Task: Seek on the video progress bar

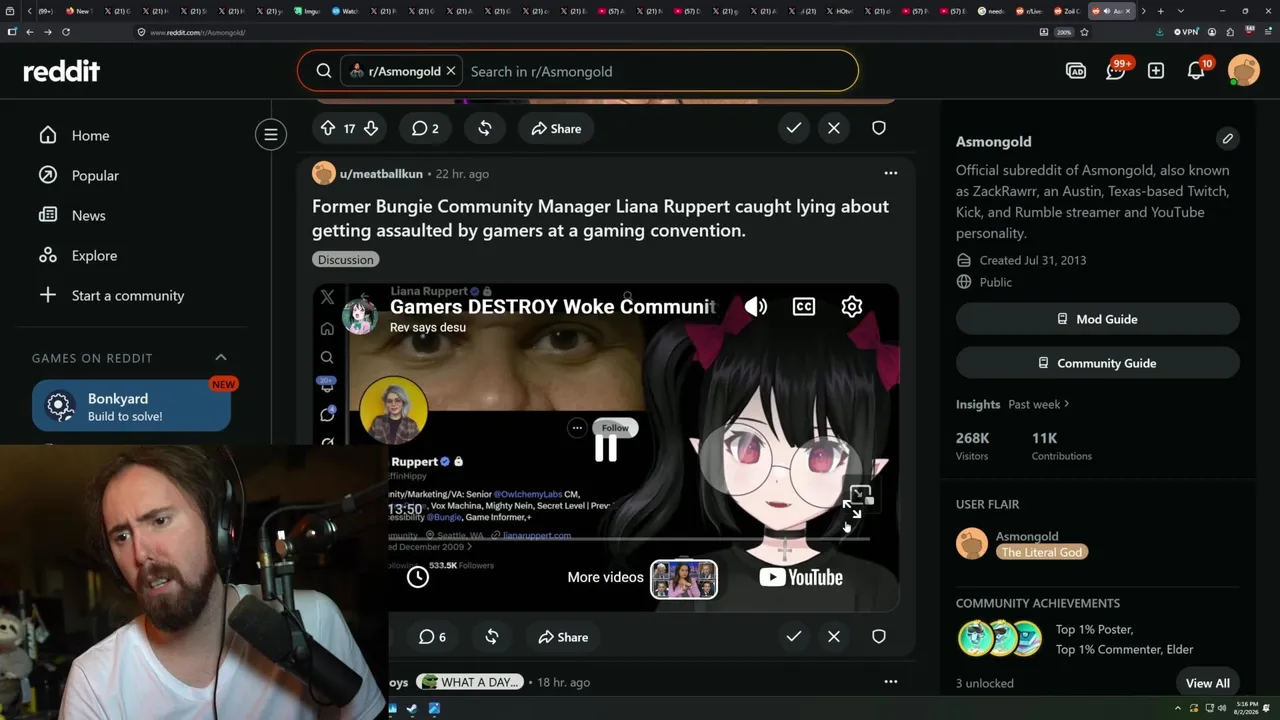Action: click(x=629, y=539)
